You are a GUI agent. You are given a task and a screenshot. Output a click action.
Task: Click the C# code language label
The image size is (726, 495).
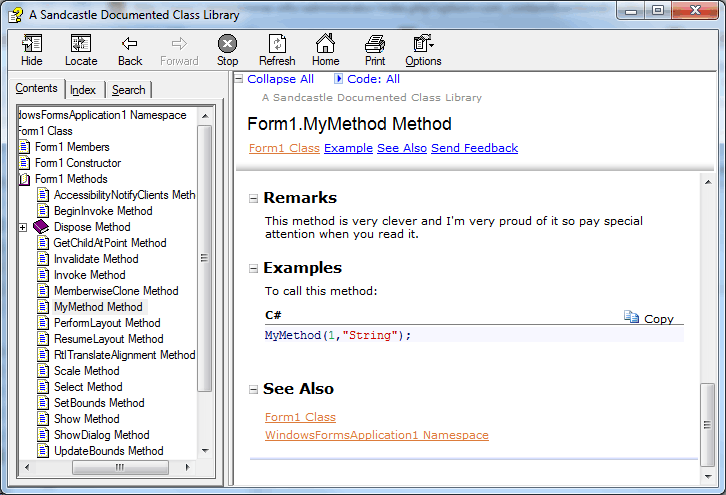[x=273, y=315]
